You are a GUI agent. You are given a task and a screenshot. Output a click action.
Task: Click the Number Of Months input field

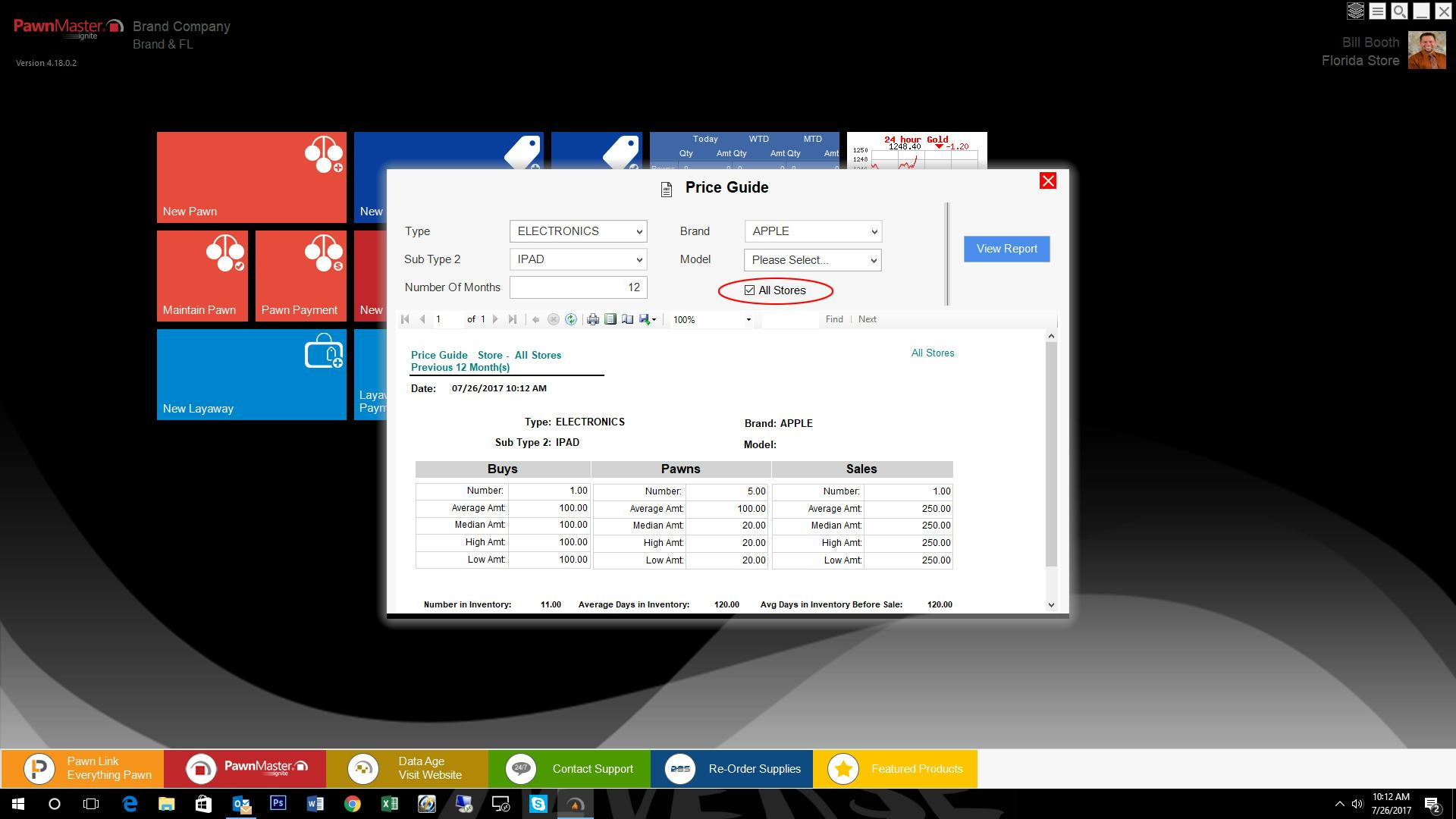point(578,287)
